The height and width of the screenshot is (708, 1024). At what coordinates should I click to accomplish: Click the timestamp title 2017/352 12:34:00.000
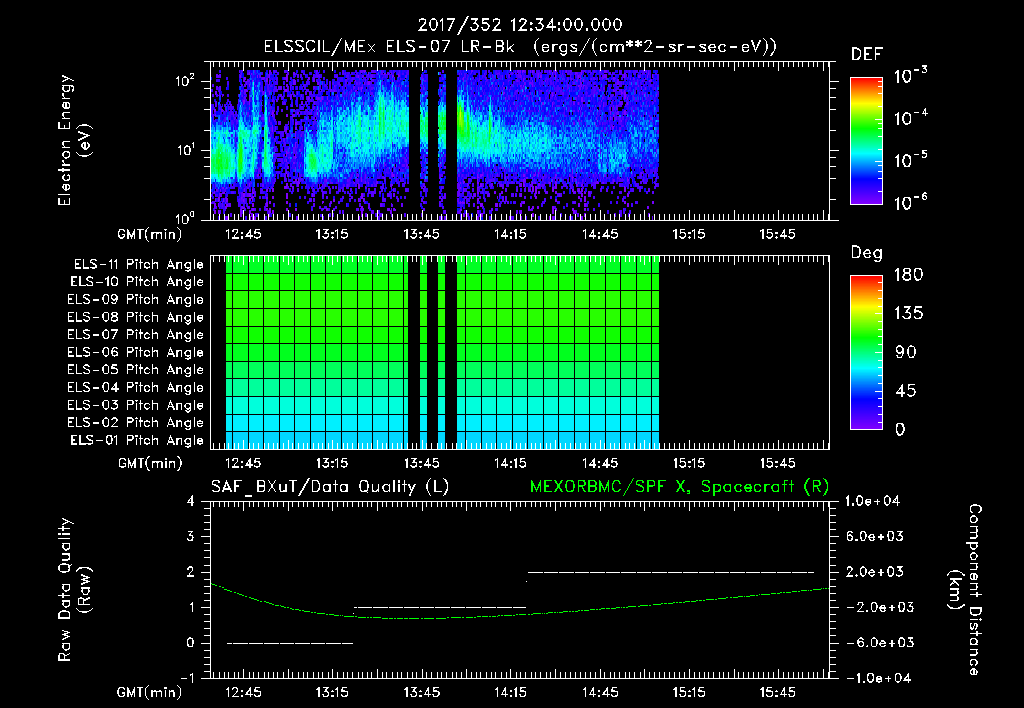[x=520, y=25]
